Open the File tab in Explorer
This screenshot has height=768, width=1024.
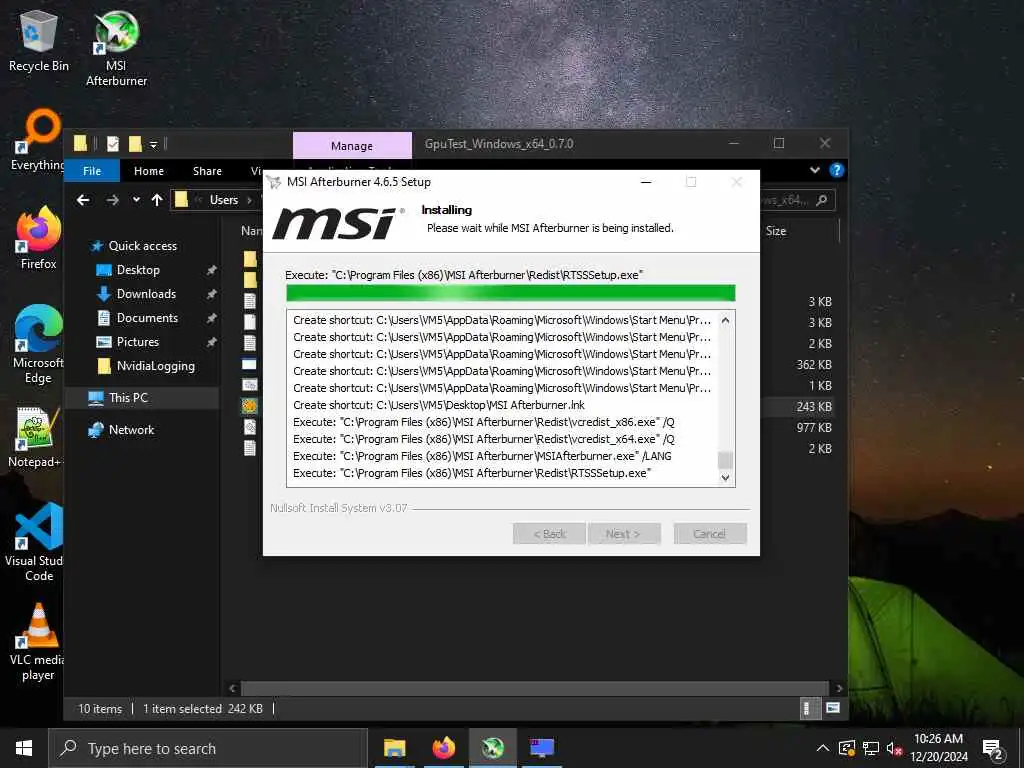92,170
